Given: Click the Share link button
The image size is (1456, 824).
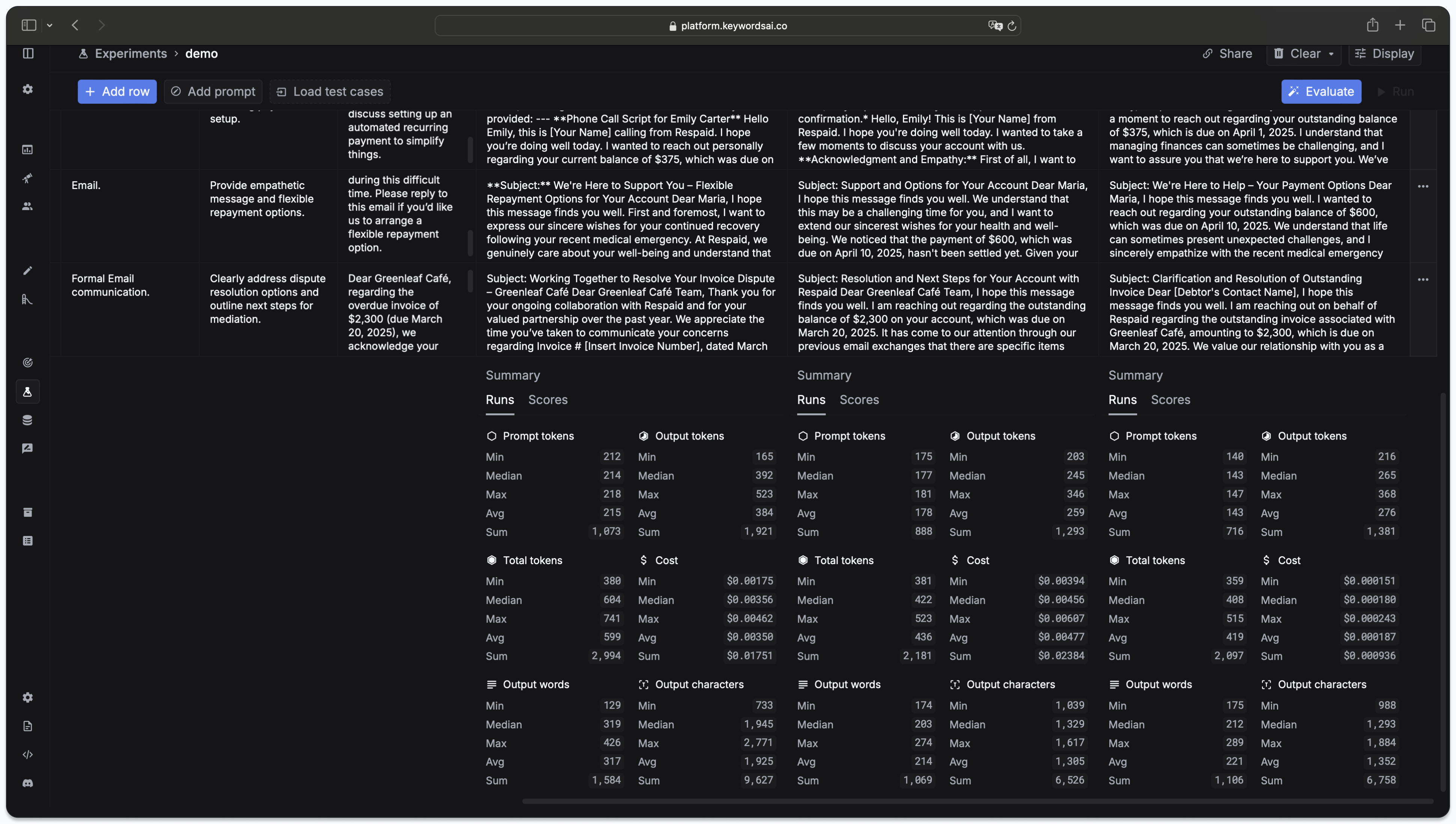Looking at the screenshot, I should [x=1227, y=54].
